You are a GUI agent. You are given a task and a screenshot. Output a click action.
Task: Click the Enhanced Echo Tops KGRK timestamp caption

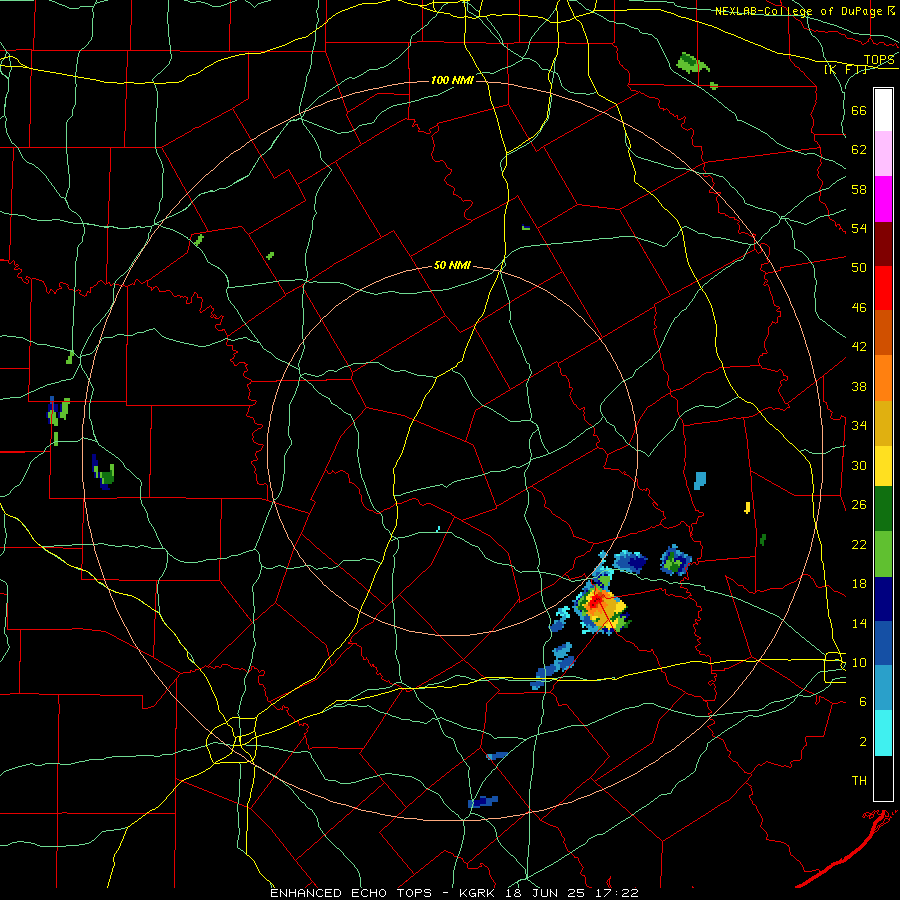point(454,893)
